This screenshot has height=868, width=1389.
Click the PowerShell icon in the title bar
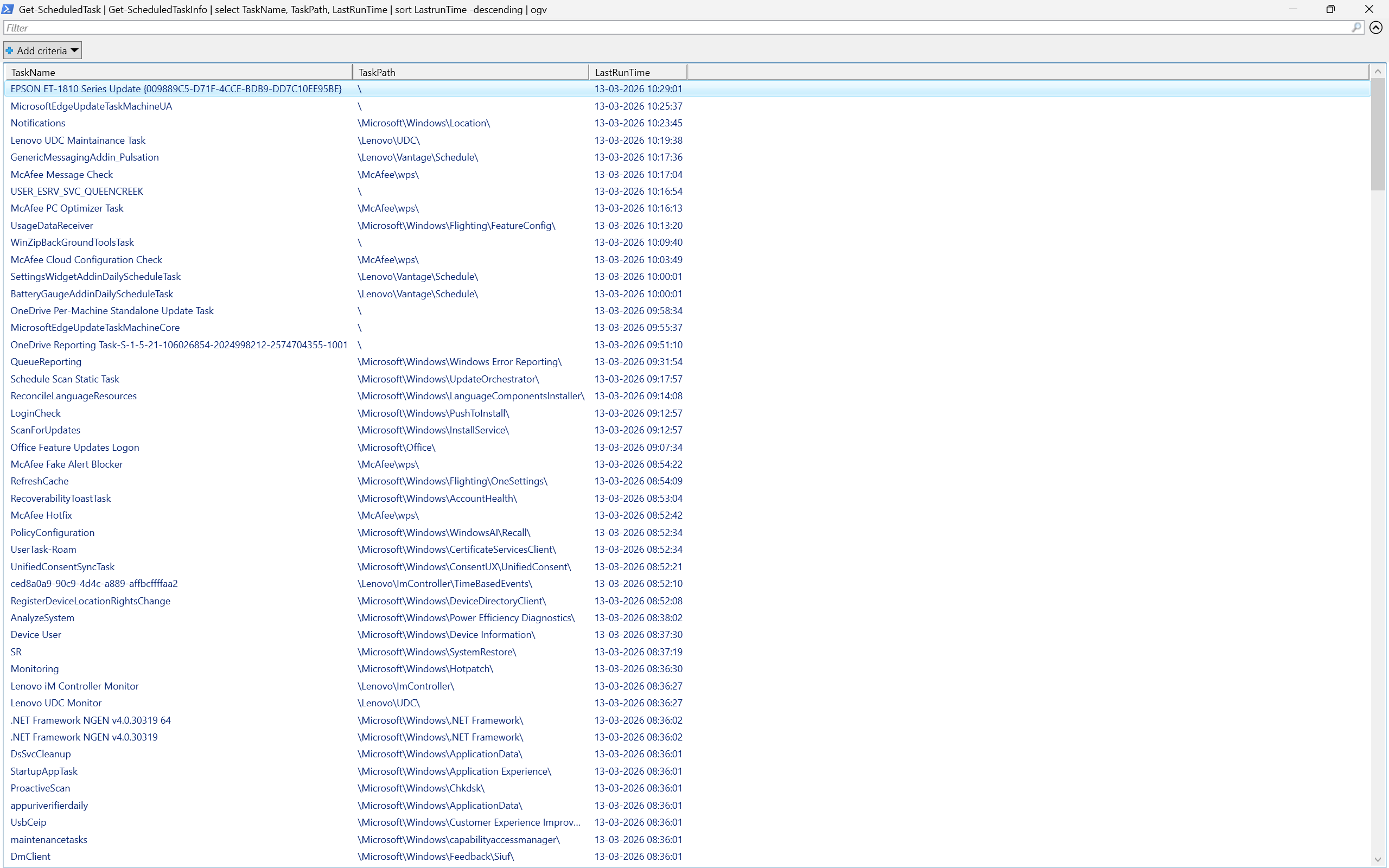tap(8, 9)
